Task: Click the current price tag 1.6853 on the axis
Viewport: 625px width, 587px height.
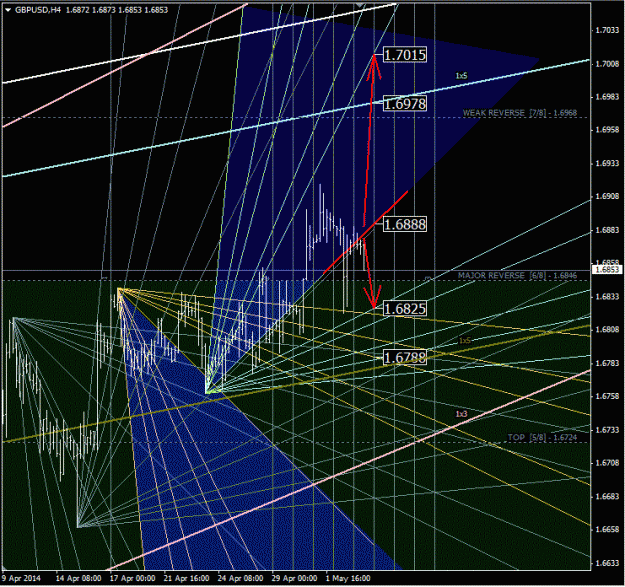Action: [x=607, y=270]
